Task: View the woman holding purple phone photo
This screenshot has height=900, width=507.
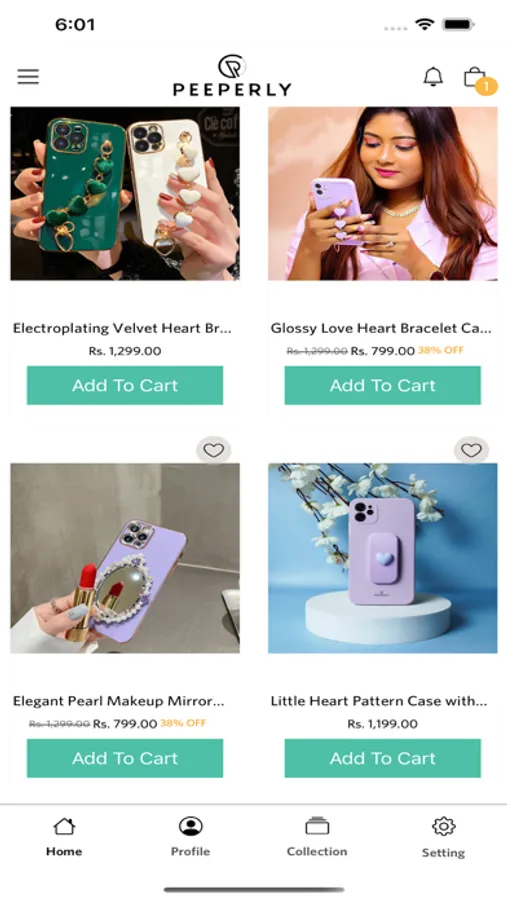Action: (382, 193)
